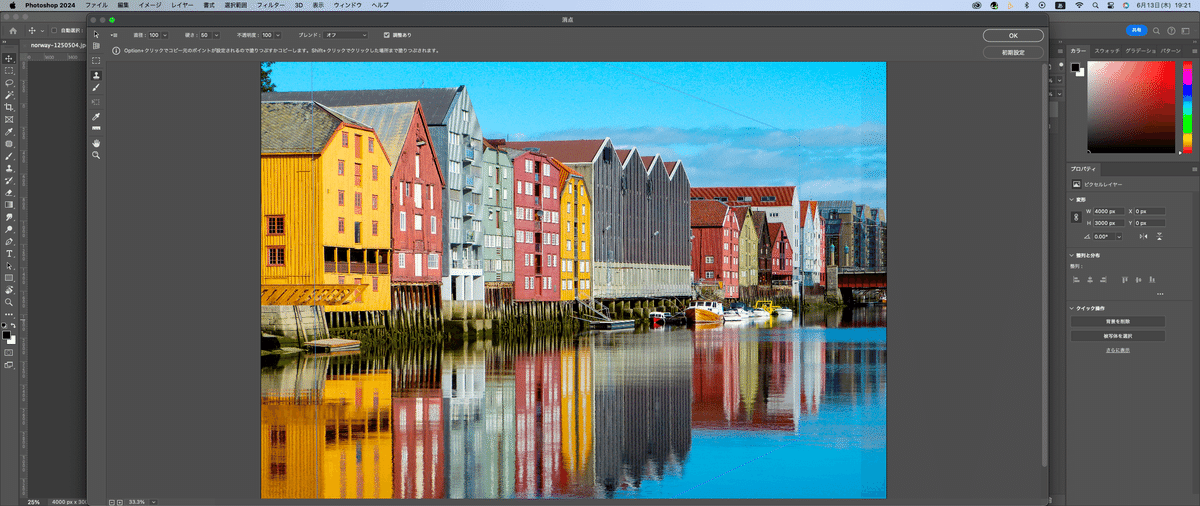Select the Eyedropper tool in Vanishing Point dialog
Viewport: 1200px width, 506px height.
96,116
